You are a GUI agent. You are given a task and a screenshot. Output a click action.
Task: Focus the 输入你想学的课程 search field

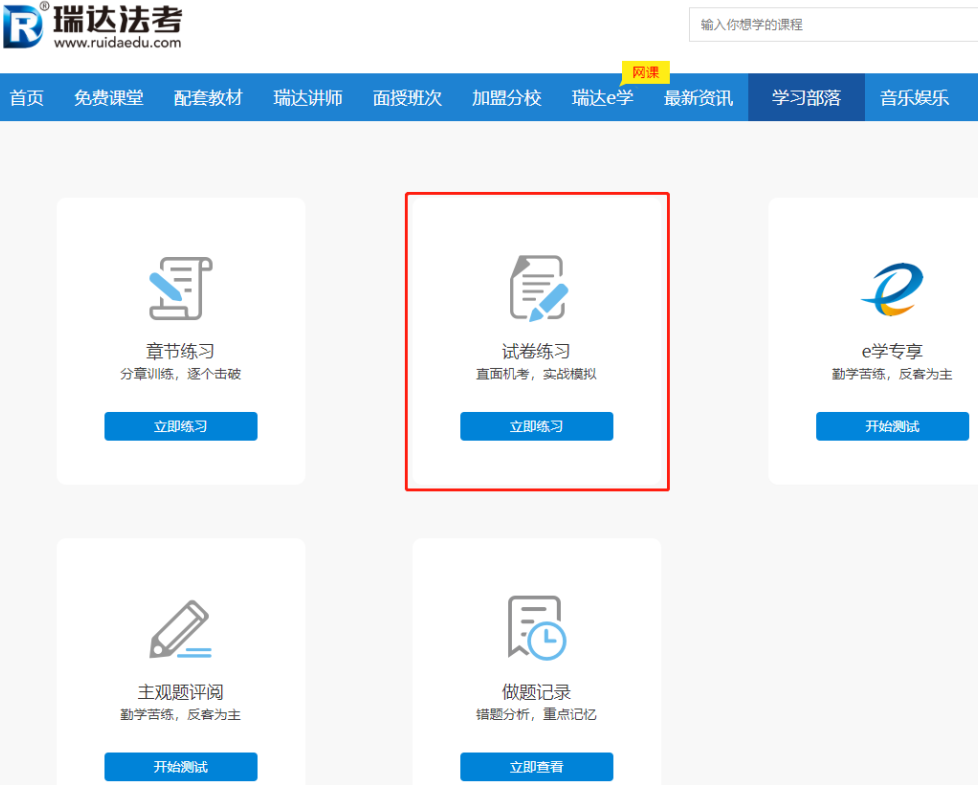pyautogui.click(x=833, y=25)
